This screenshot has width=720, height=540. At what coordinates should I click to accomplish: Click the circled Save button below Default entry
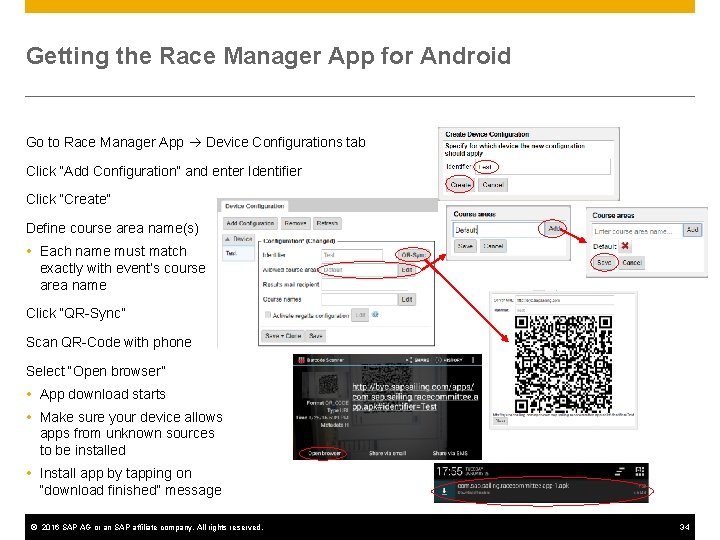(x=604, y=263)
